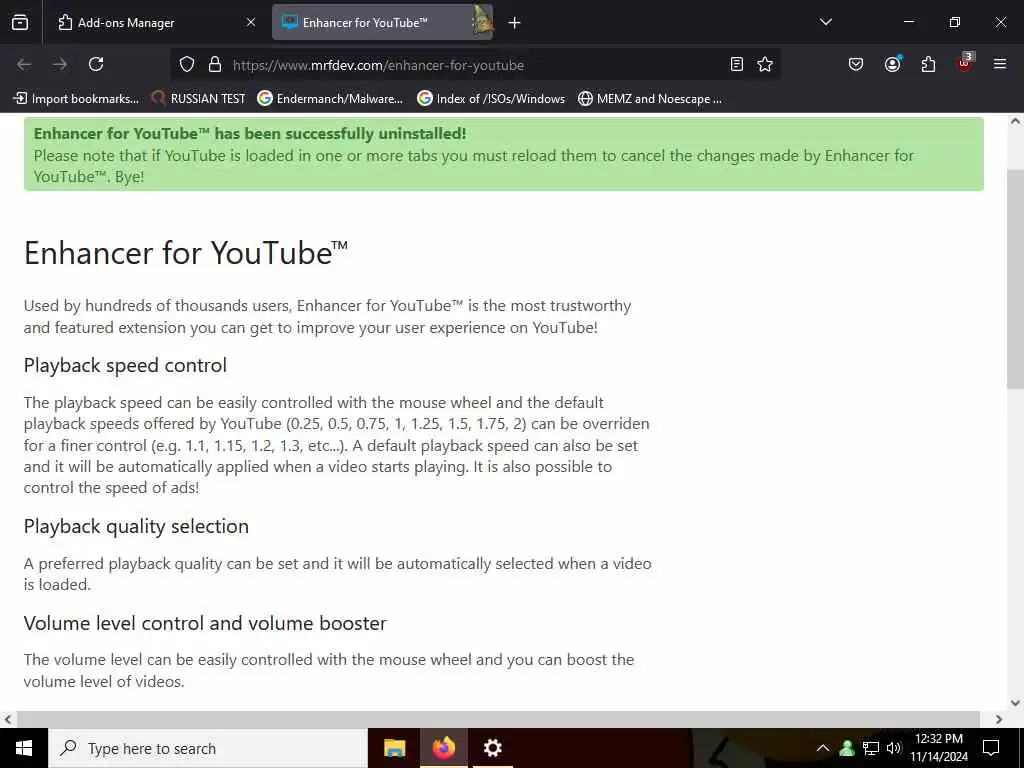Save page to Pocket
Viewport: 1024px width, 768px height.
[856, 64]
